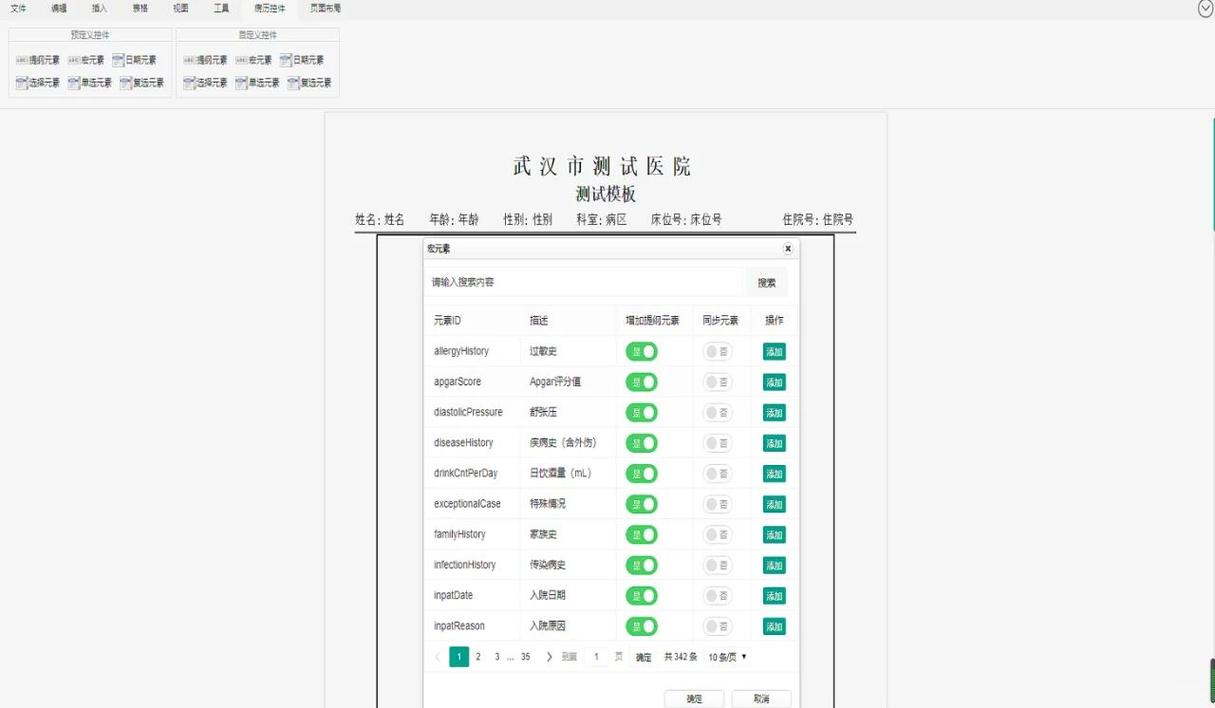Click the 过敏史 description cell

(543, 351)
